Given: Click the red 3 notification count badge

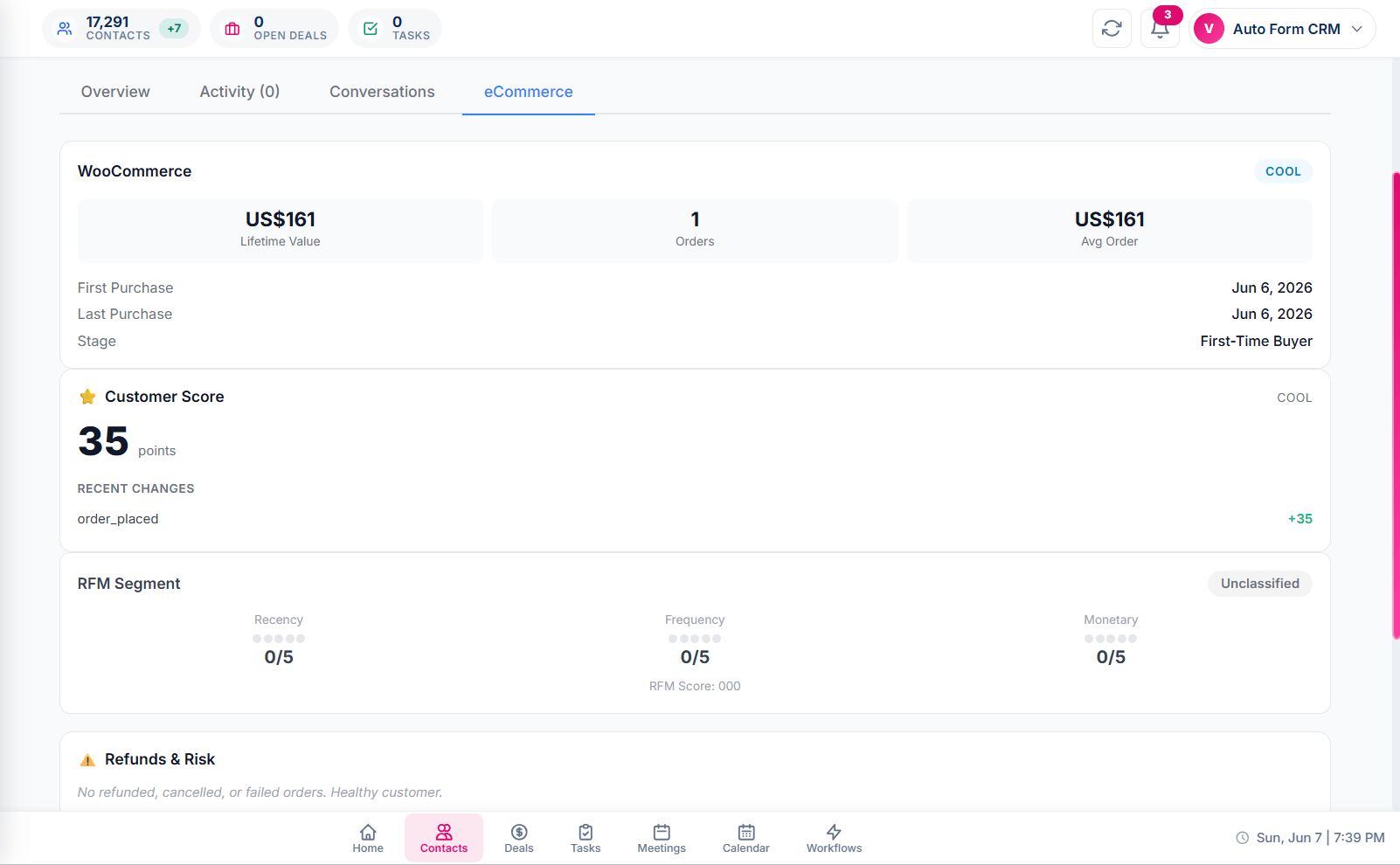Looking at the screenshot, I should coord(1168,15).
